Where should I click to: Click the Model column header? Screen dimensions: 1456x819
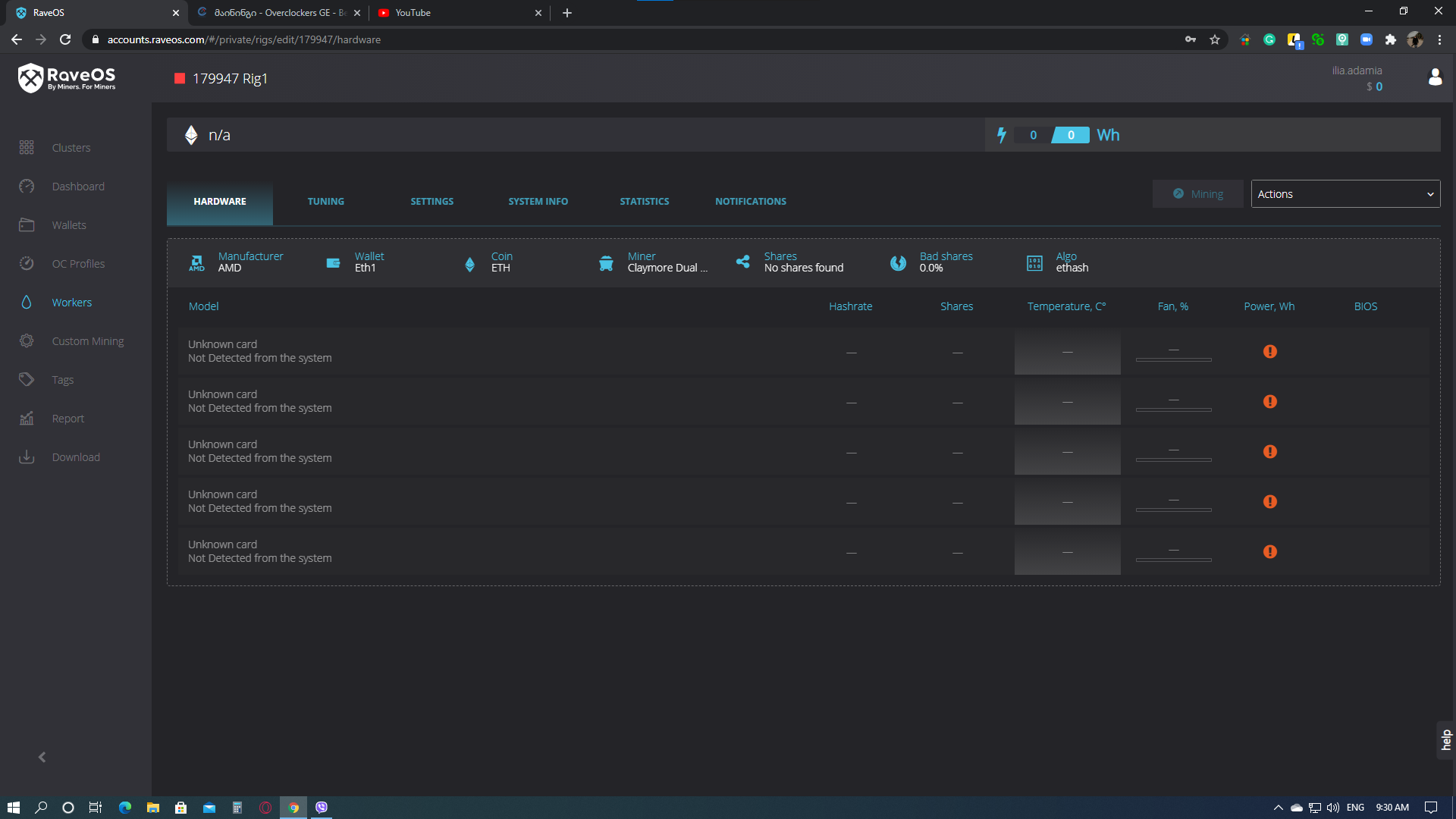[203, 306]
